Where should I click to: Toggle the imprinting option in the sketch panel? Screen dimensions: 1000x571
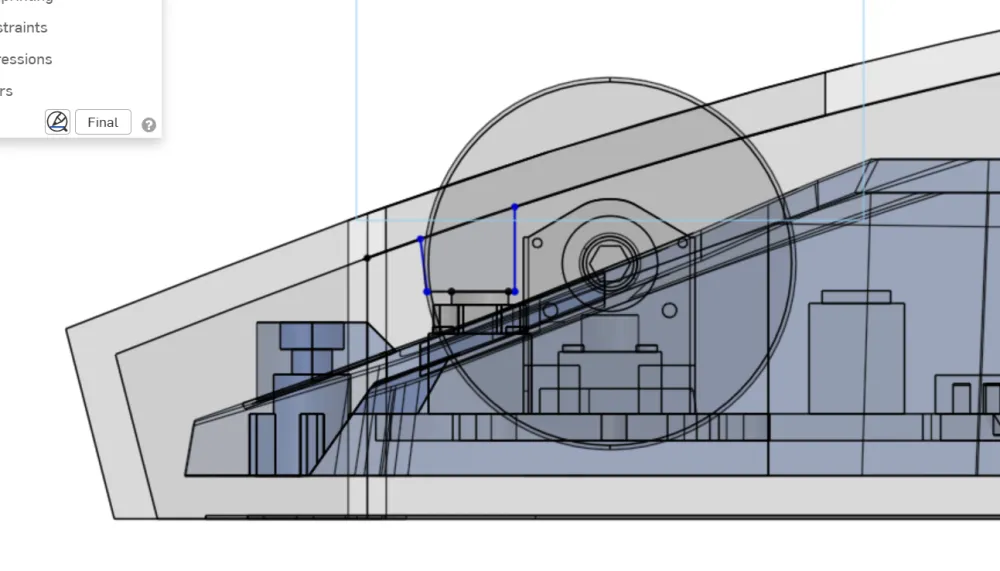26,1
